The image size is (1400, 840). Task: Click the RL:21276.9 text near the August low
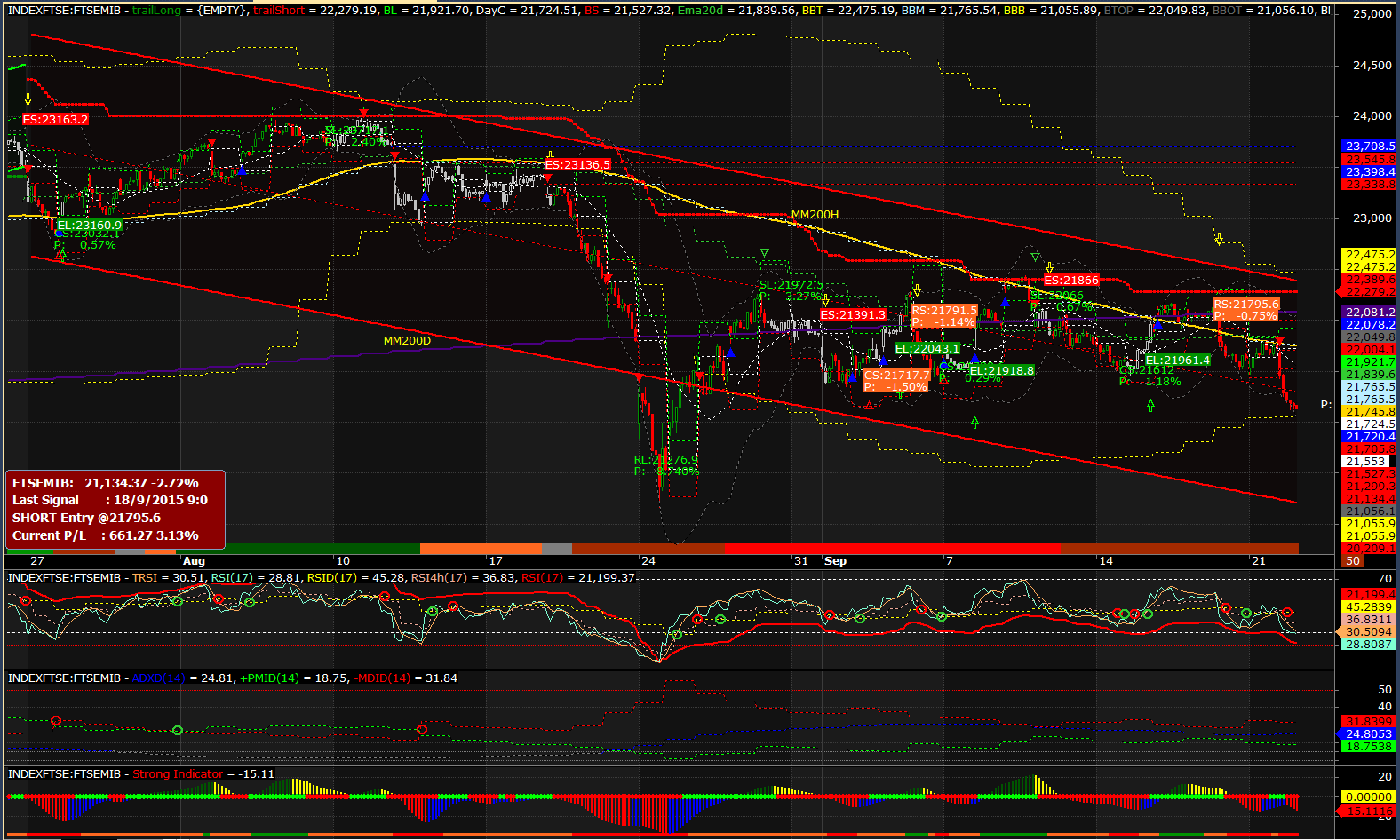[x=665, y=460]
